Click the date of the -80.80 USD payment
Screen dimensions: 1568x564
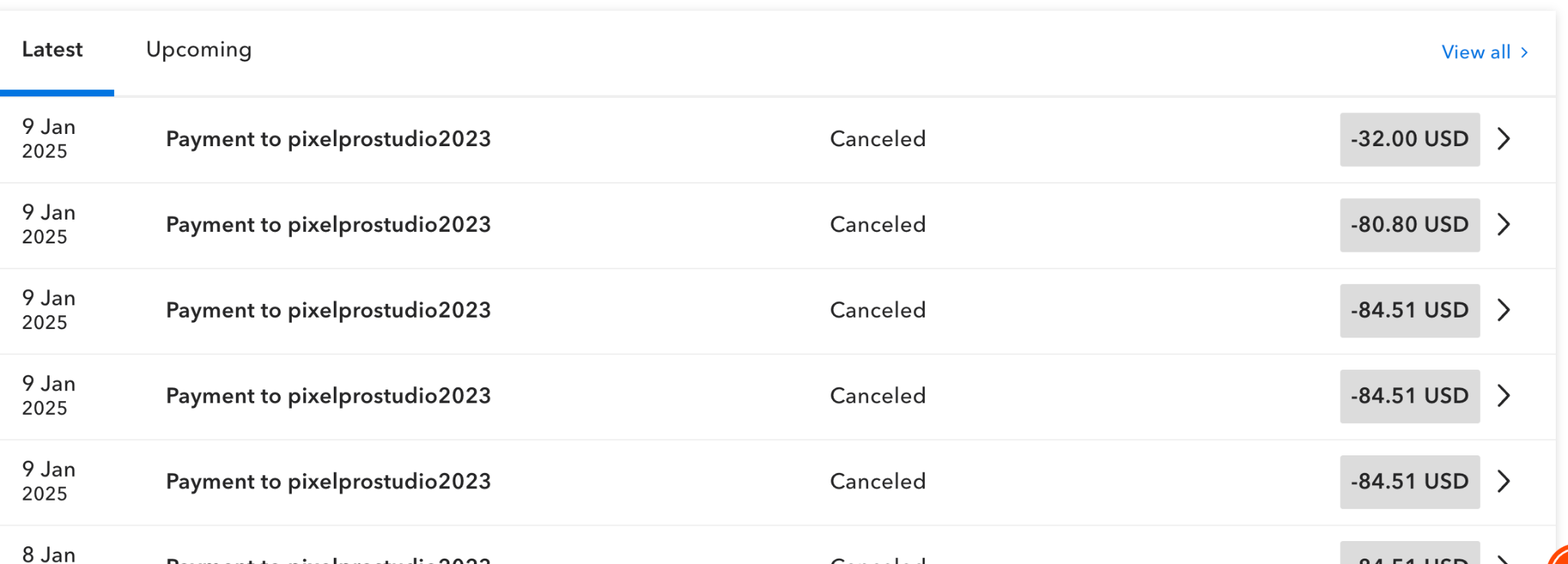pos(48,224)
